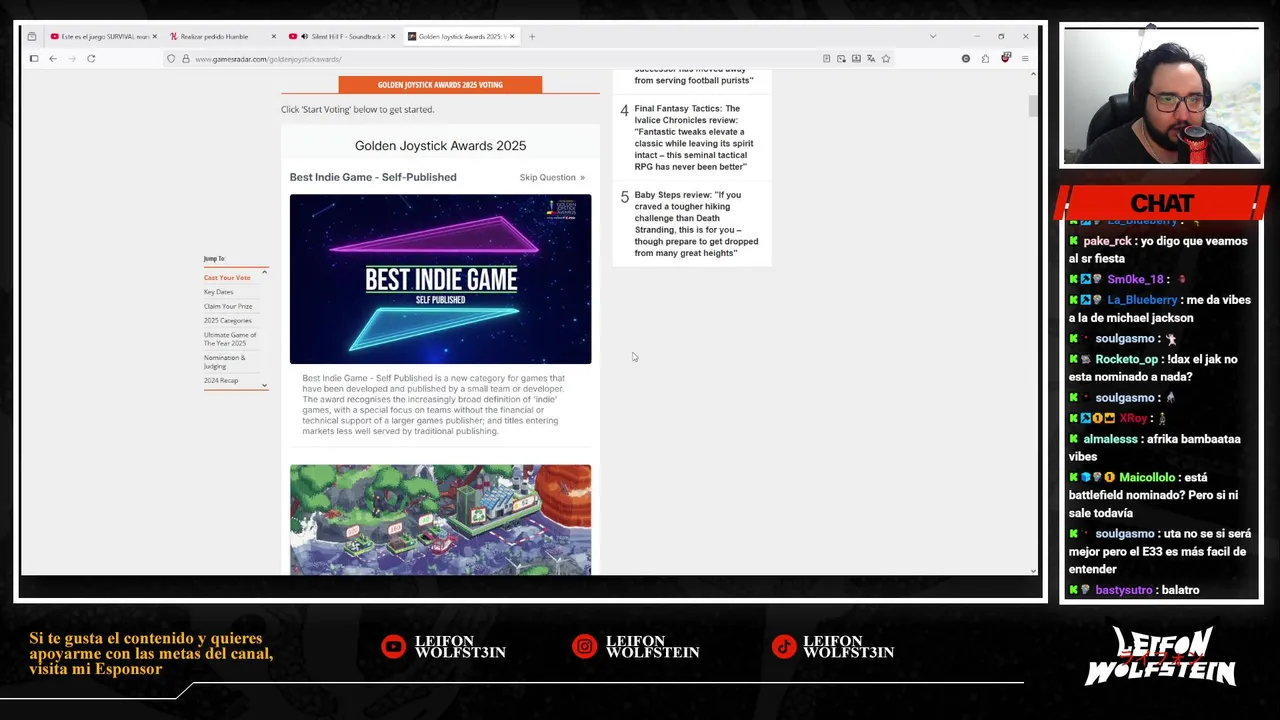This screenshot has height=720, width=1280.
Task: Click the page vertical scrollbar thumb
Action: tap(1033, 106)
